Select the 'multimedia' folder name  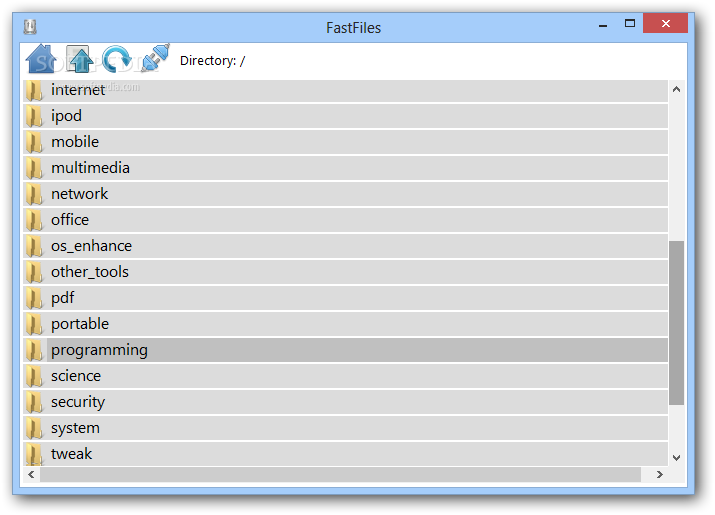click(90, 168)
